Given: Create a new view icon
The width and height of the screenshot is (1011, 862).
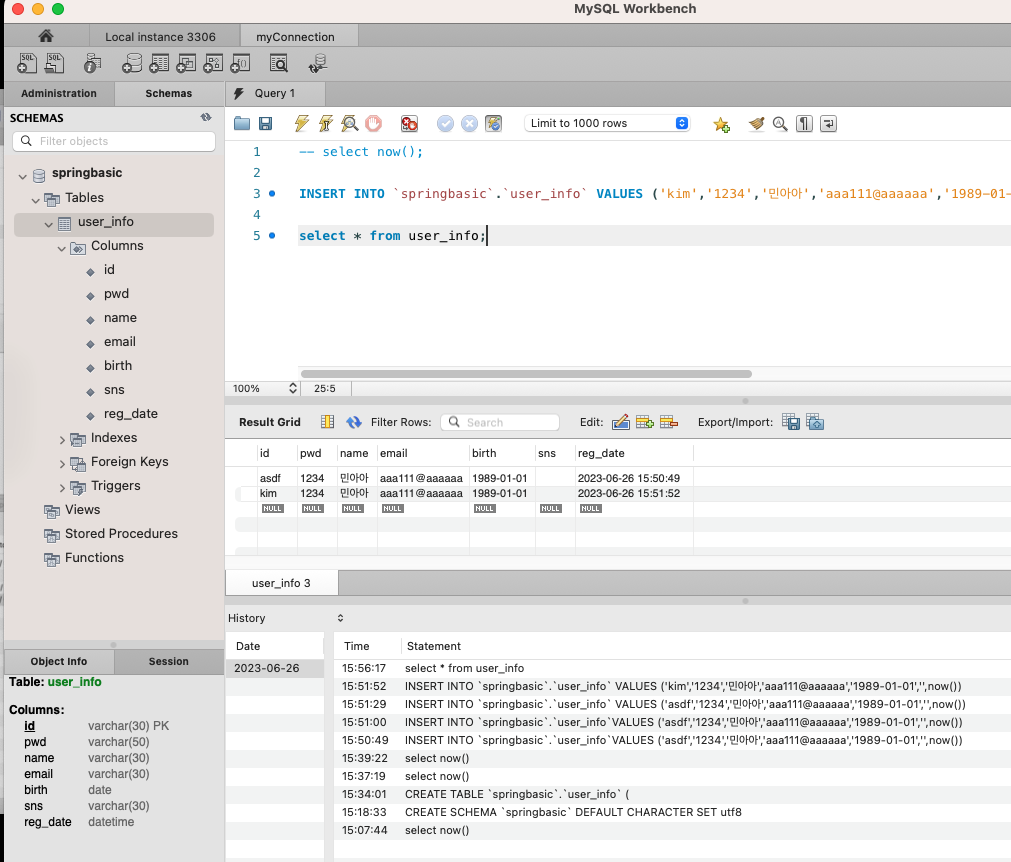Looking at the screenshot, I should 186,63.
